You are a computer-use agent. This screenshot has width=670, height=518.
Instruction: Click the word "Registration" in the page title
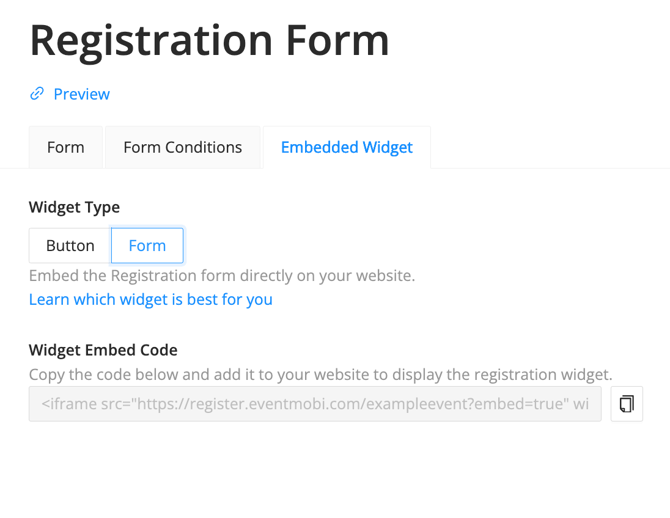click(x=150, y=40)
